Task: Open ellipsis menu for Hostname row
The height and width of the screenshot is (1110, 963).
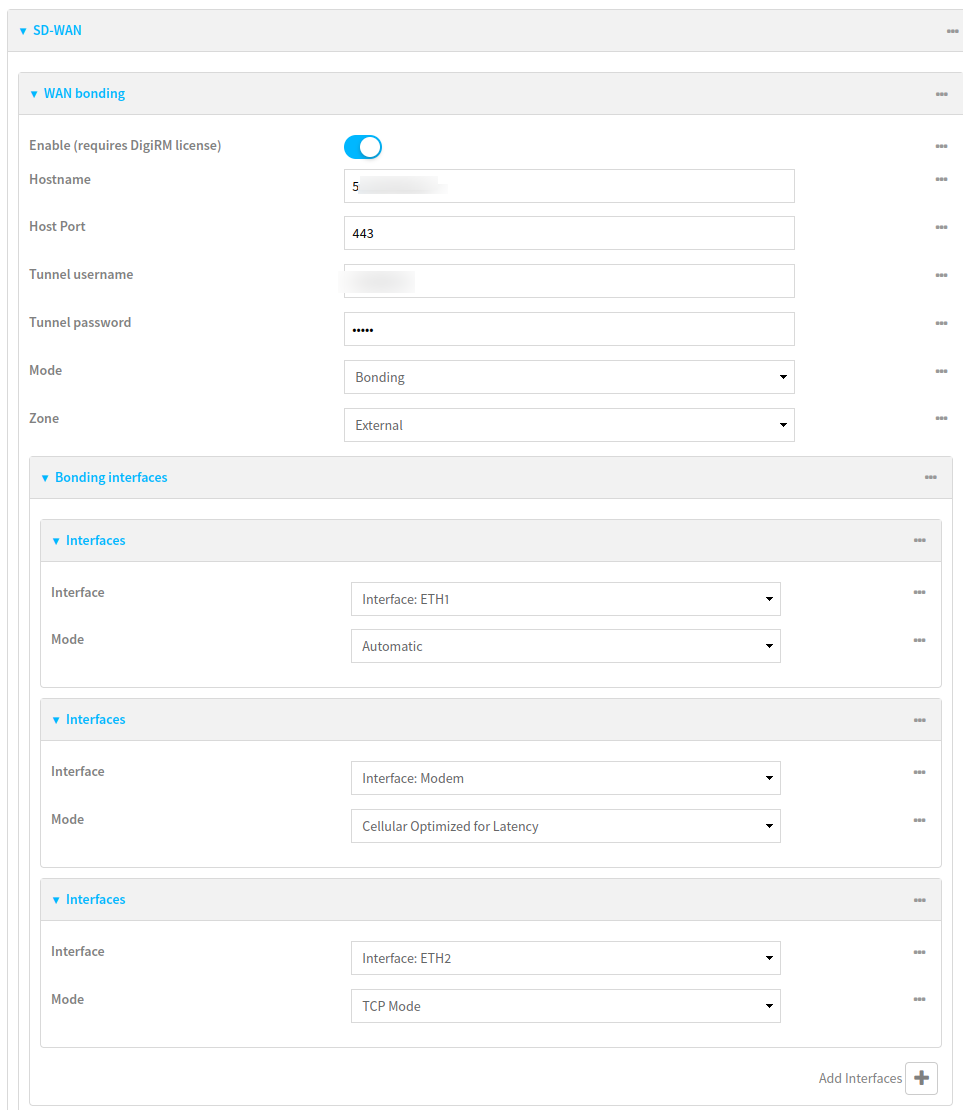Action: (941, 179)
